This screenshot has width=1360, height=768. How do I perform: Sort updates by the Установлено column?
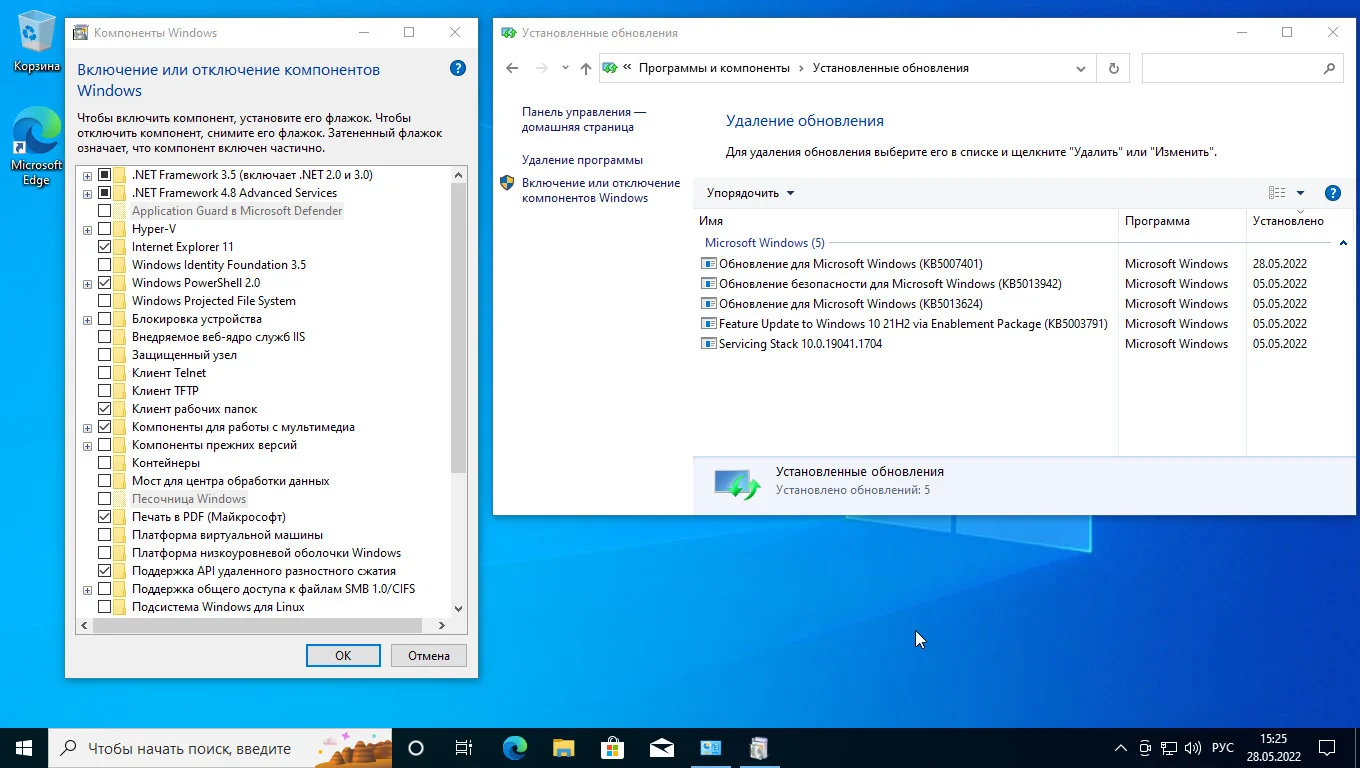pos(1300,221)
